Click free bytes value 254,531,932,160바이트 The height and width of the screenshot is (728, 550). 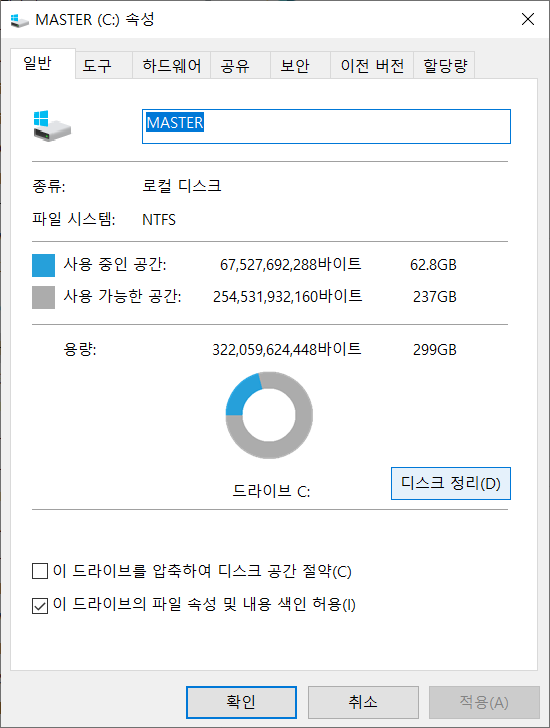287,296
